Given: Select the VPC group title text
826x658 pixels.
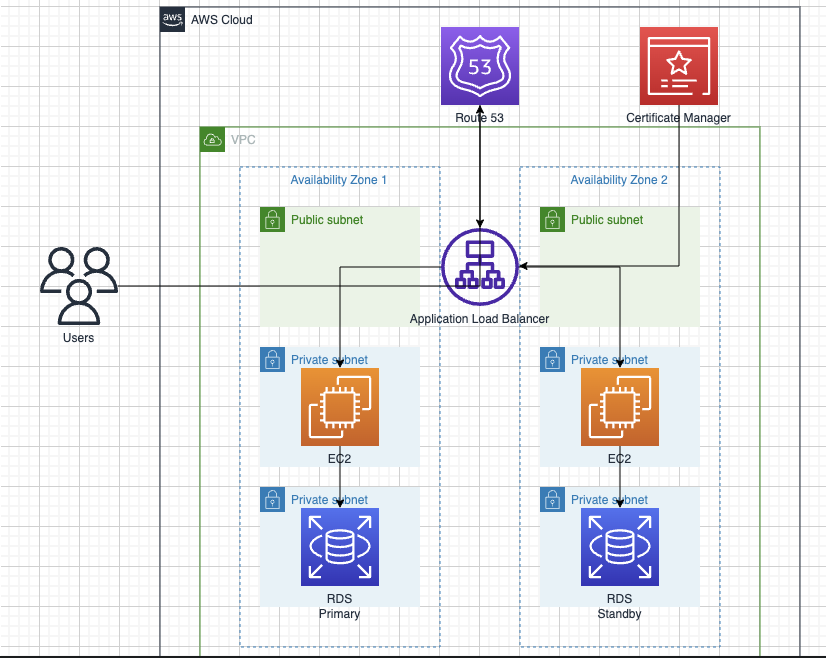Looking at the screenshot, I should (x=243, y=140).
